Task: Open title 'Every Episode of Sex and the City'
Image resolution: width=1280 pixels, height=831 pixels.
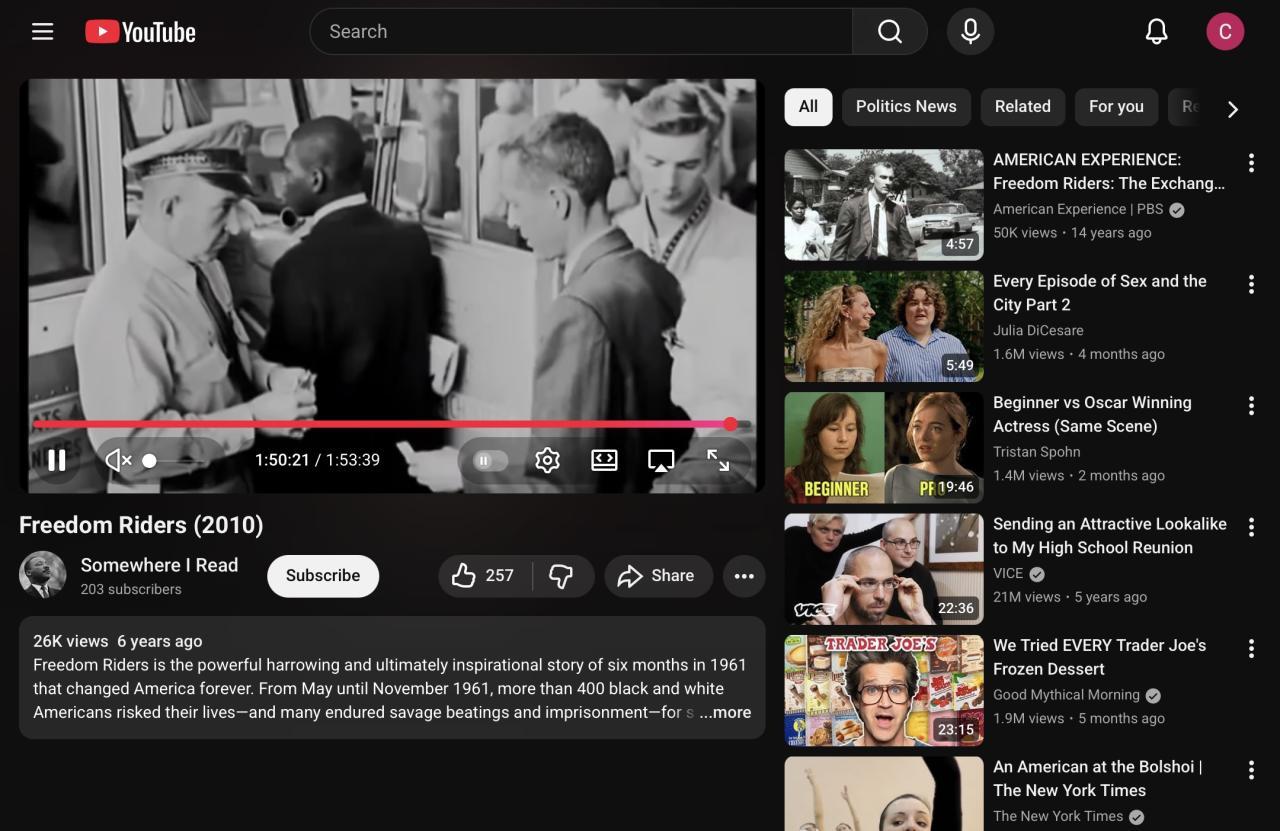Action: click(x=1100, y=293)
